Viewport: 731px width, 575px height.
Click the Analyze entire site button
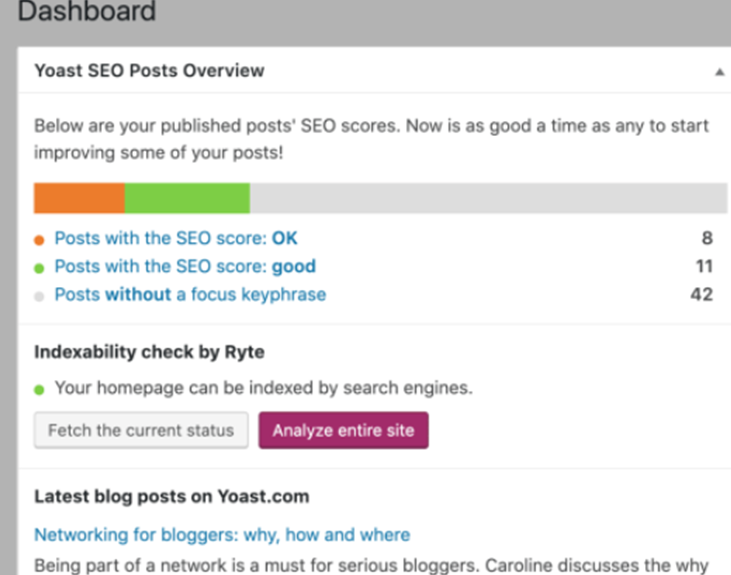coord(344,430)
